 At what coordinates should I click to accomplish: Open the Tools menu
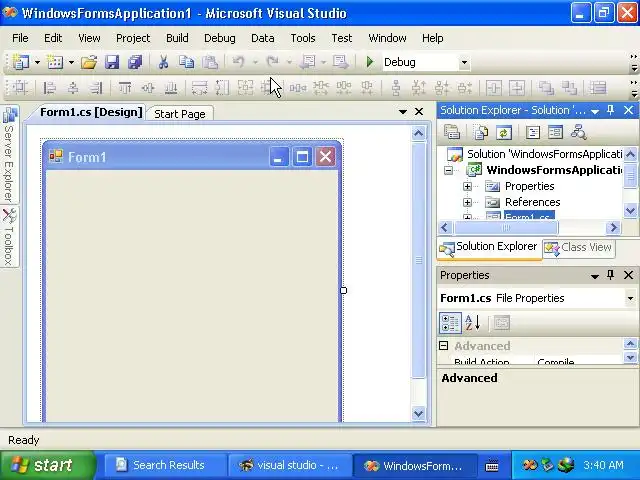[303, 38]
